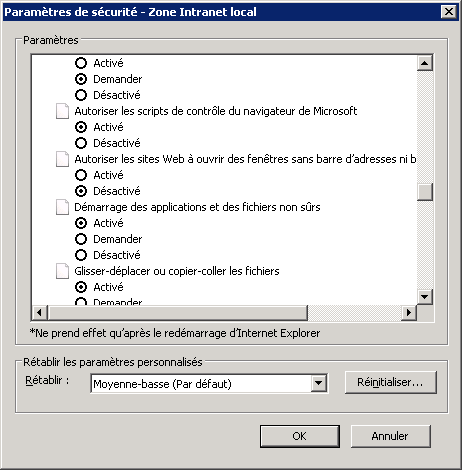Click the vertical scrollbar thumb
This screenshot has width=462, height=470.
click(425, 192)
